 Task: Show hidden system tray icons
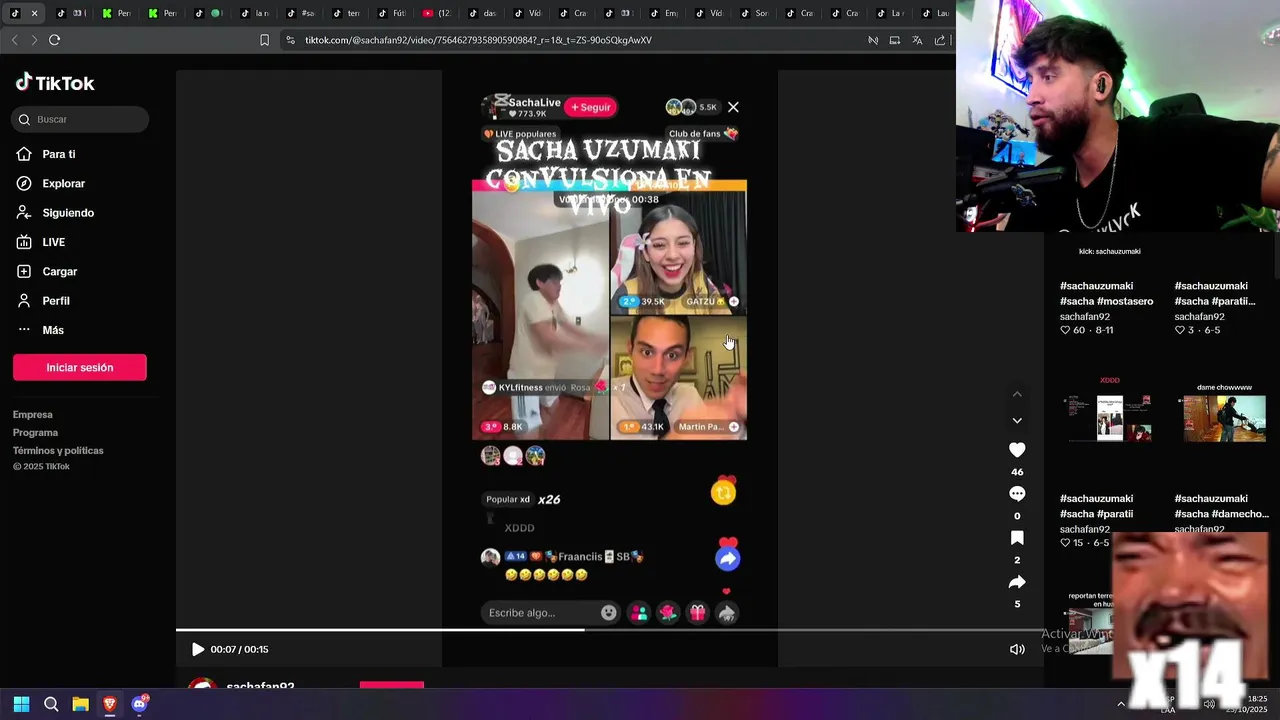coord(1120,704)
